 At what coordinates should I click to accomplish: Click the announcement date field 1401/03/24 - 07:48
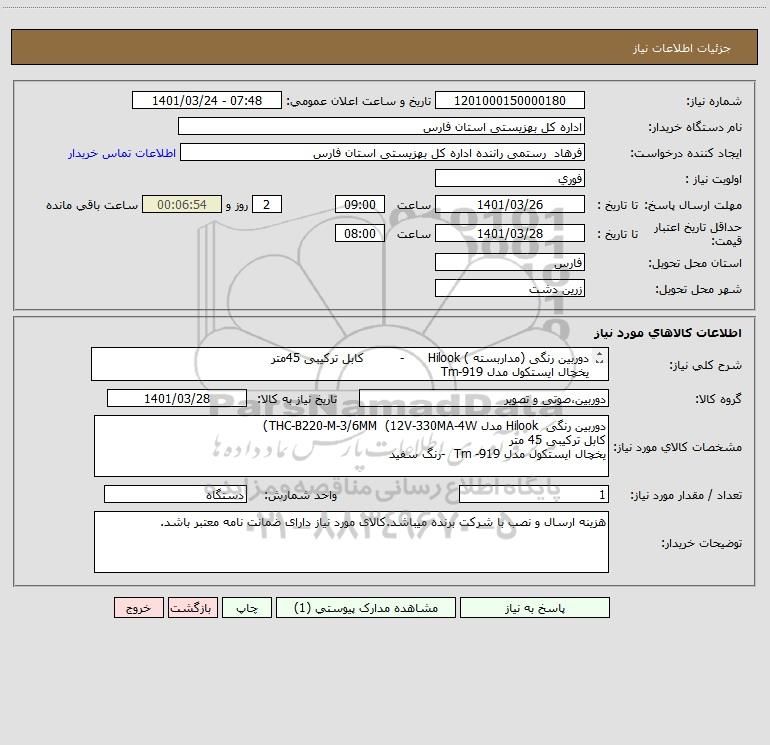tap(207, 100)
